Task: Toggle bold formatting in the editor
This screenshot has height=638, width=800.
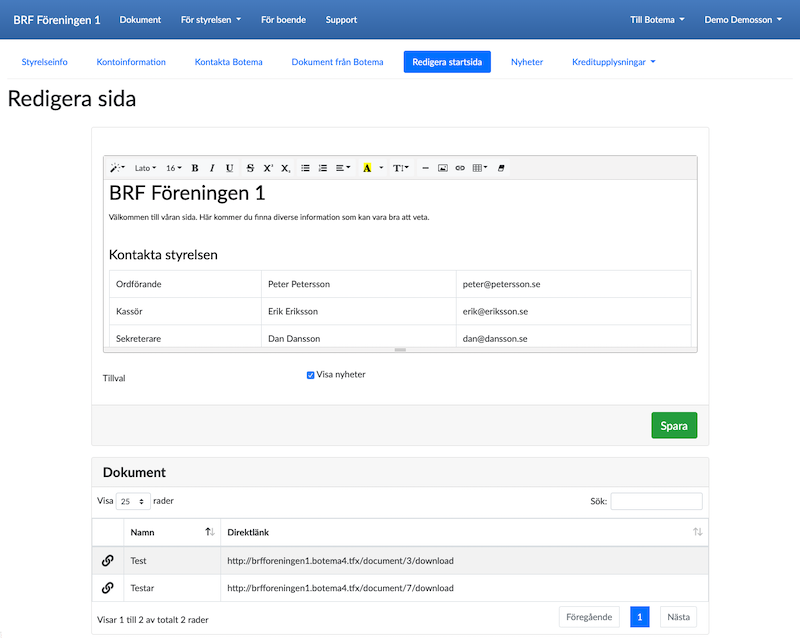Action: coord(195,168)
